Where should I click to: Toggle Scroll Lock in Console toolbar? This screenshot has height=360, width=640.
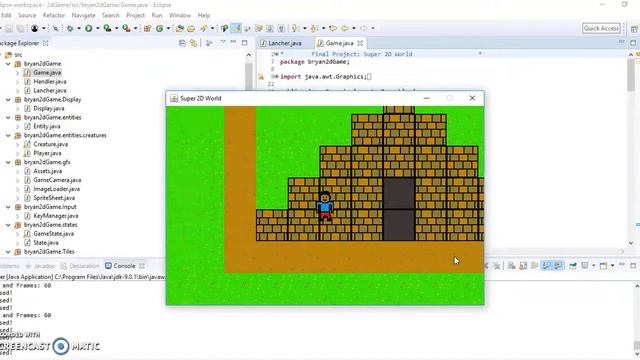pos(523,266)
